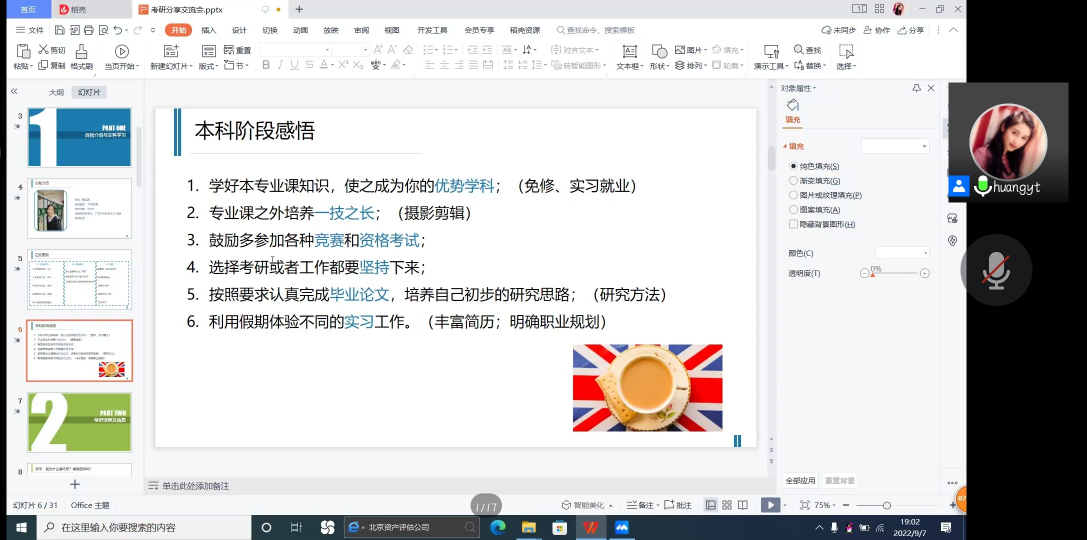Check Hide background graphics (隐藏背景图形)

pyautogui.click(x=794, y=224)
